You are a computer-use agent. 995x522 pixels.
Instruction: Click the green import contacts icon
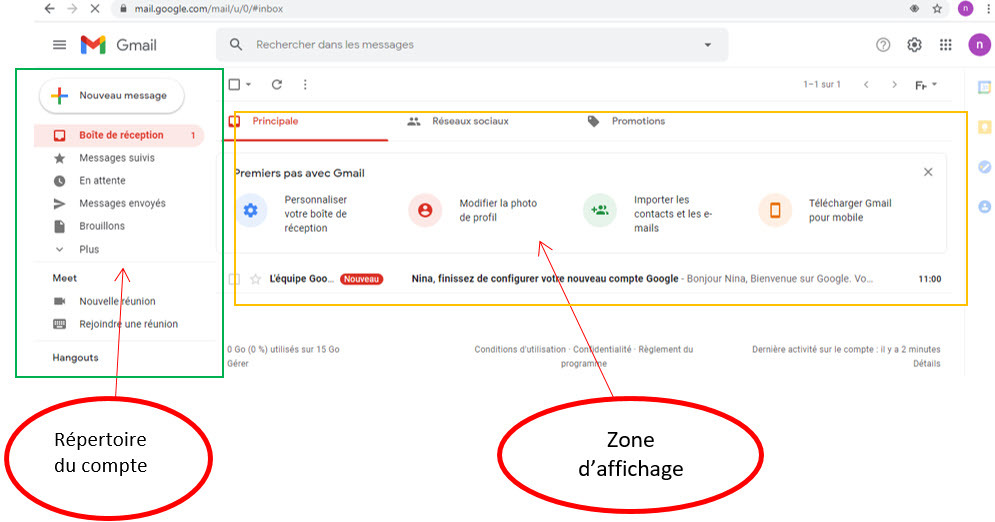[x=600, y=210]
